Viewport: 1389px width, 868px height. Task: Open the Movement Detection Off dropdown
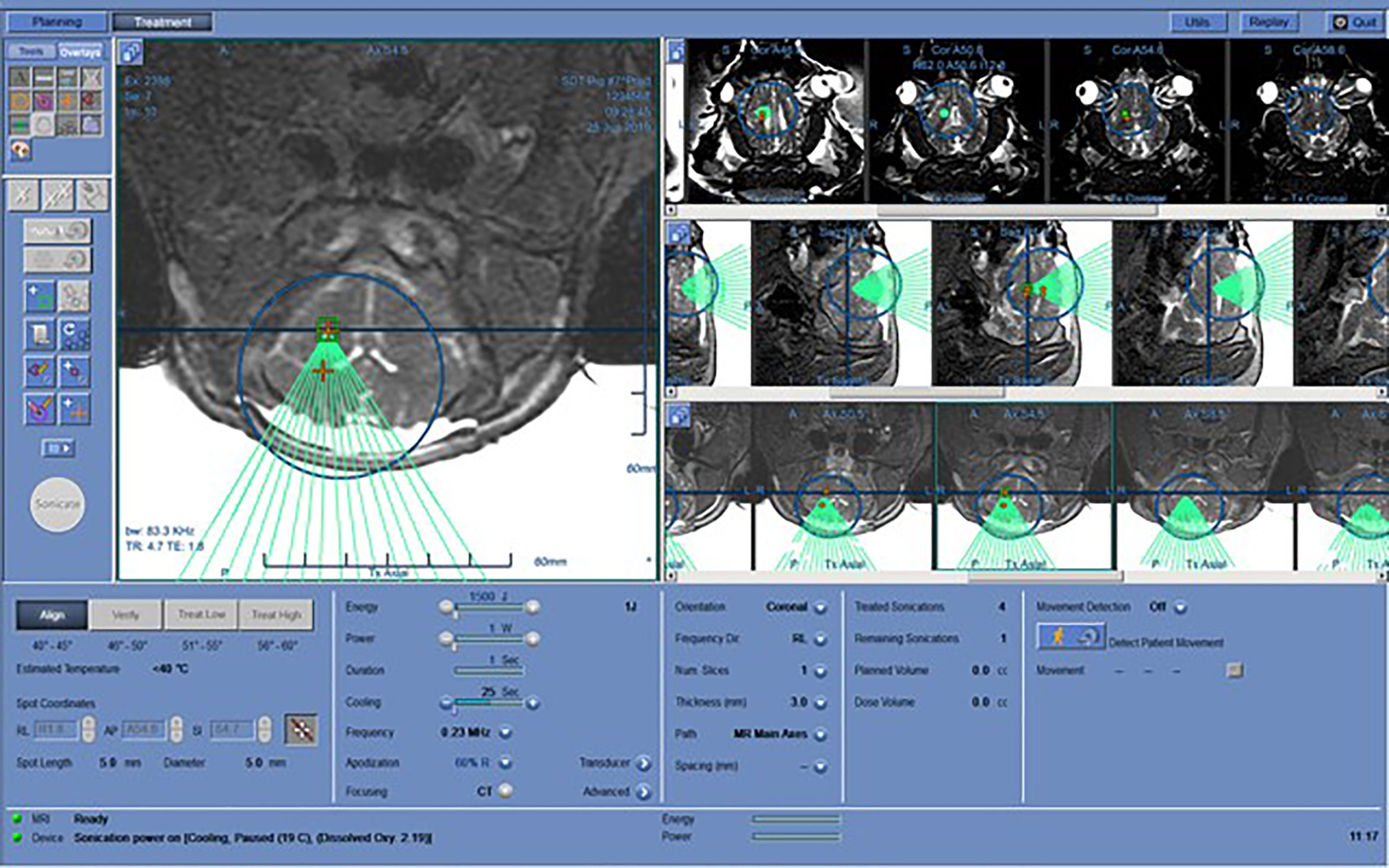point(1181,607)
